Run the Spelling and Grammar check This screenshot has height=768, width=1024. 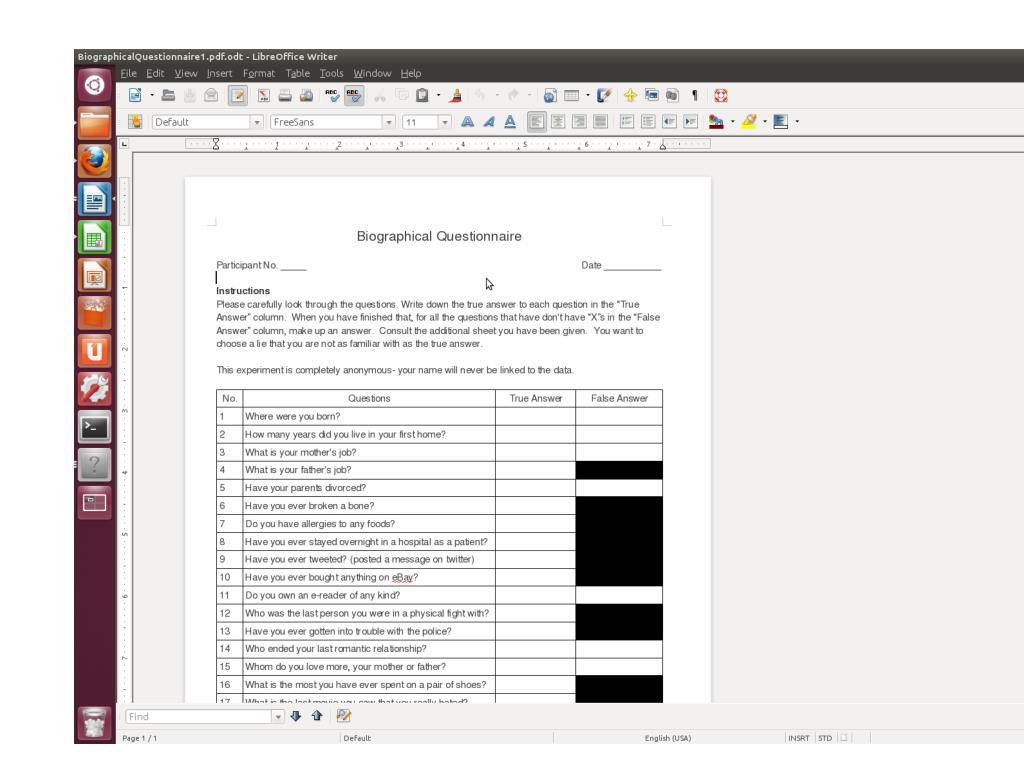point(332,96)
